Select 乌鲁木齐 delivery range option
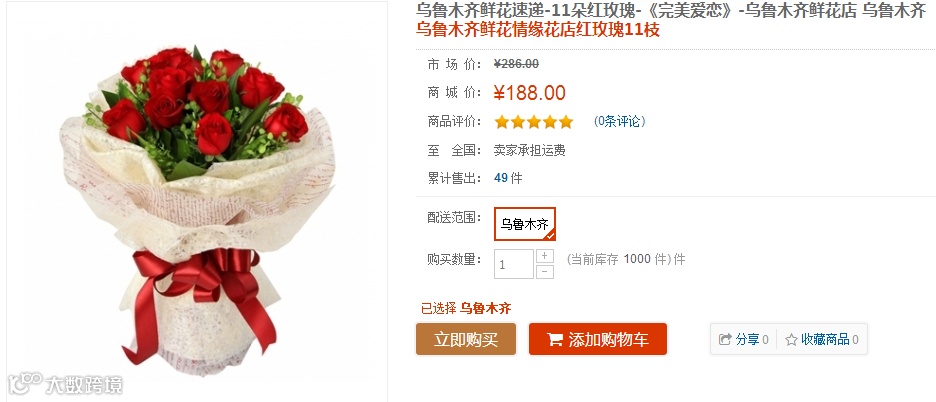 pos(525,224)
